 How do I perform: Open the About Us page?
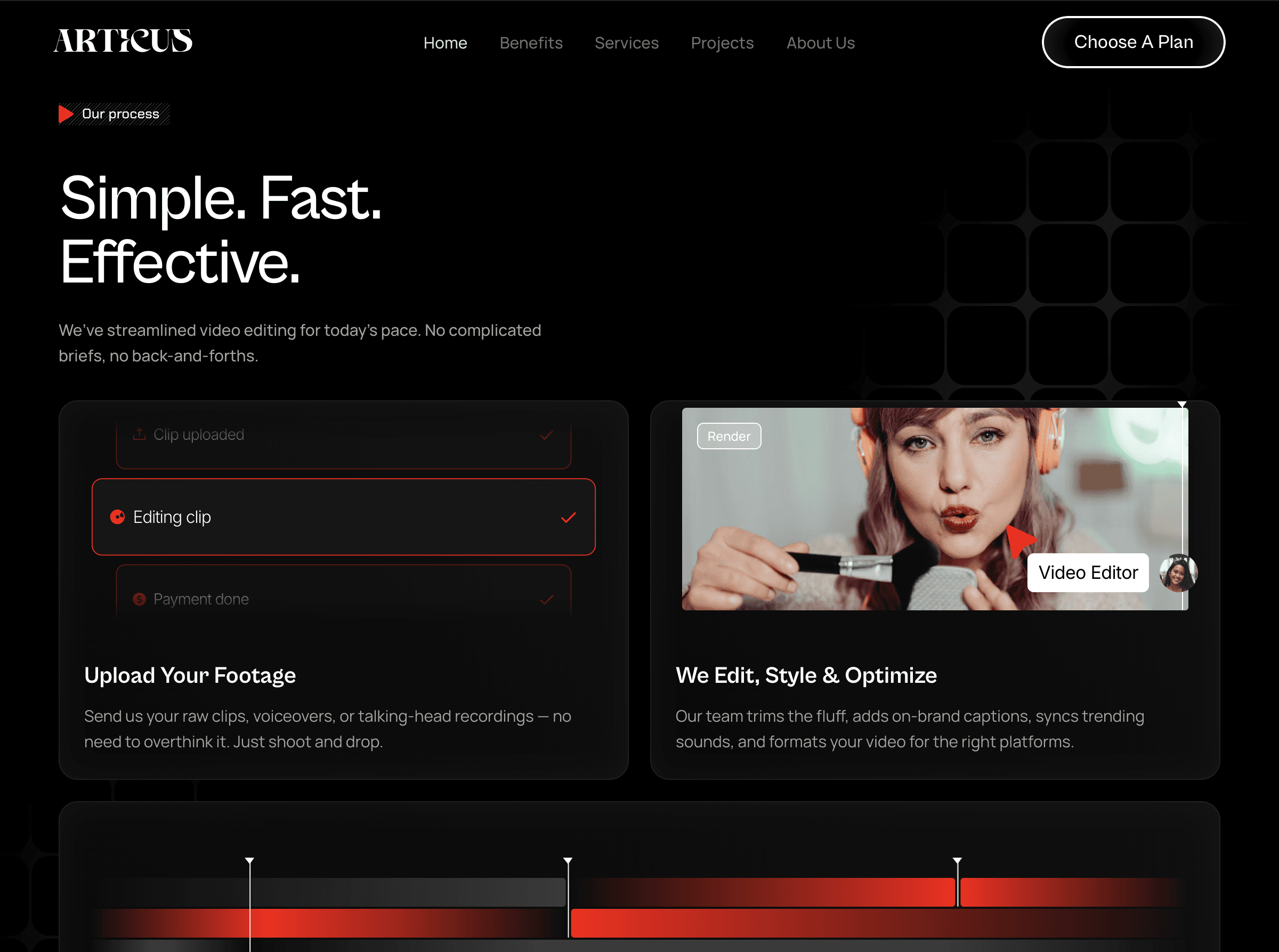[x=820, y=43]
